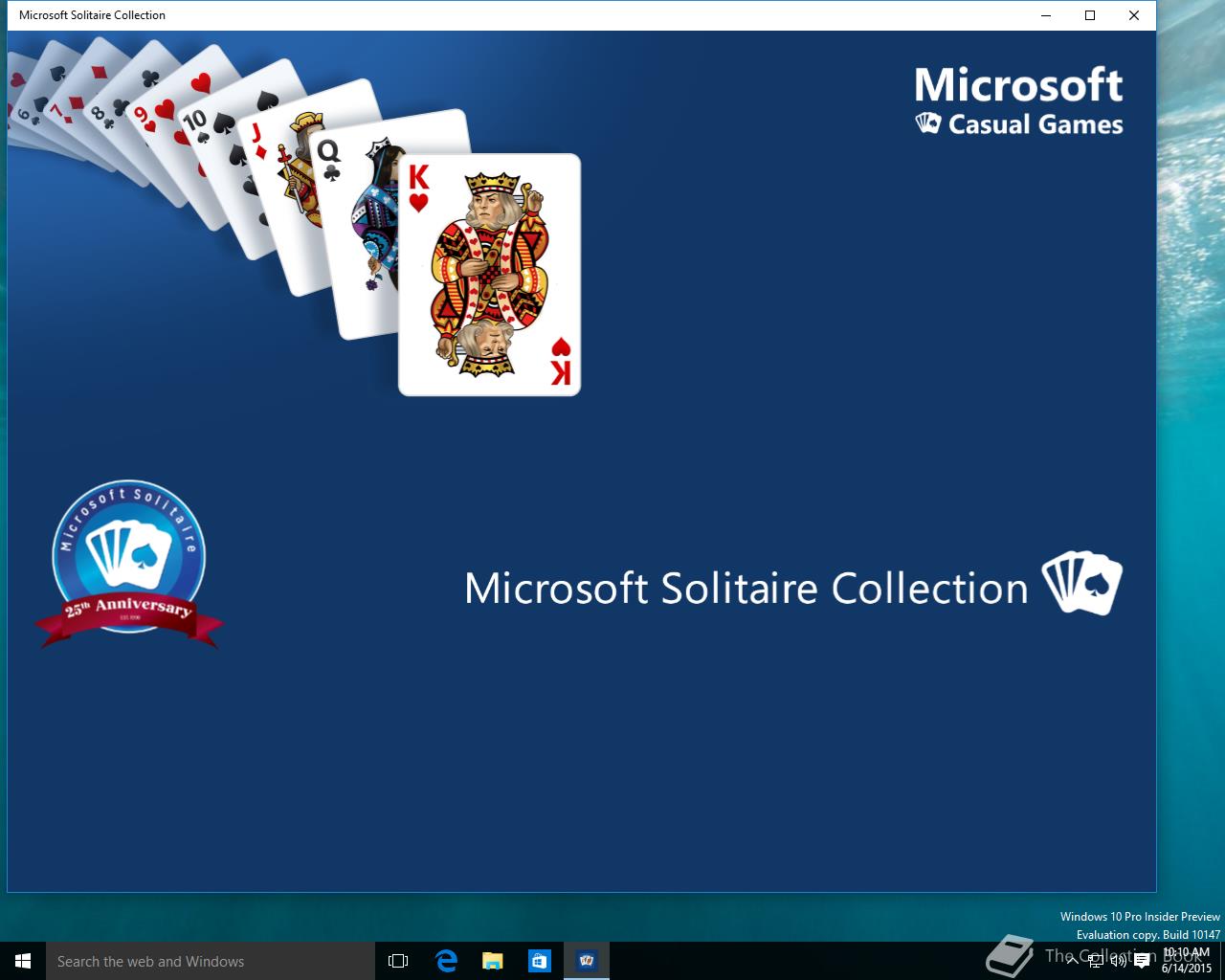Click the volume speaker tray icon
Screen dimensions: 1225x980
pyautogui.click(x=1118, y=961)
